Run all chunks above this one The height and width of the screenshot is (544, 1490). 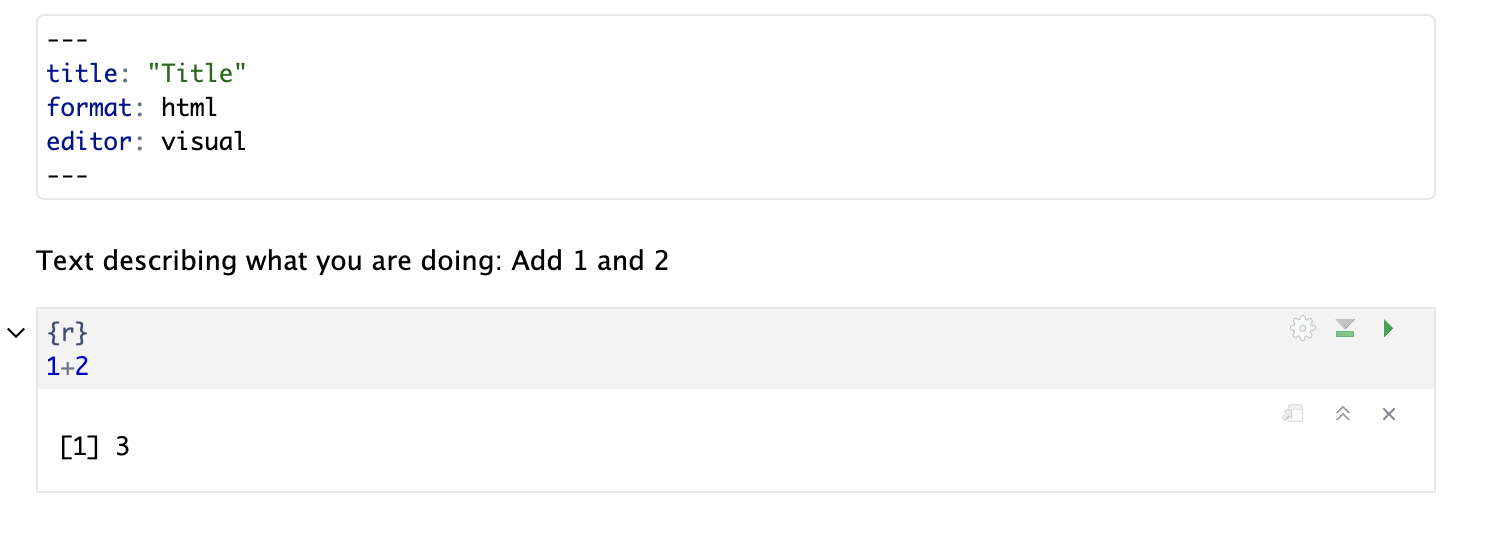tap(1345, 328)
